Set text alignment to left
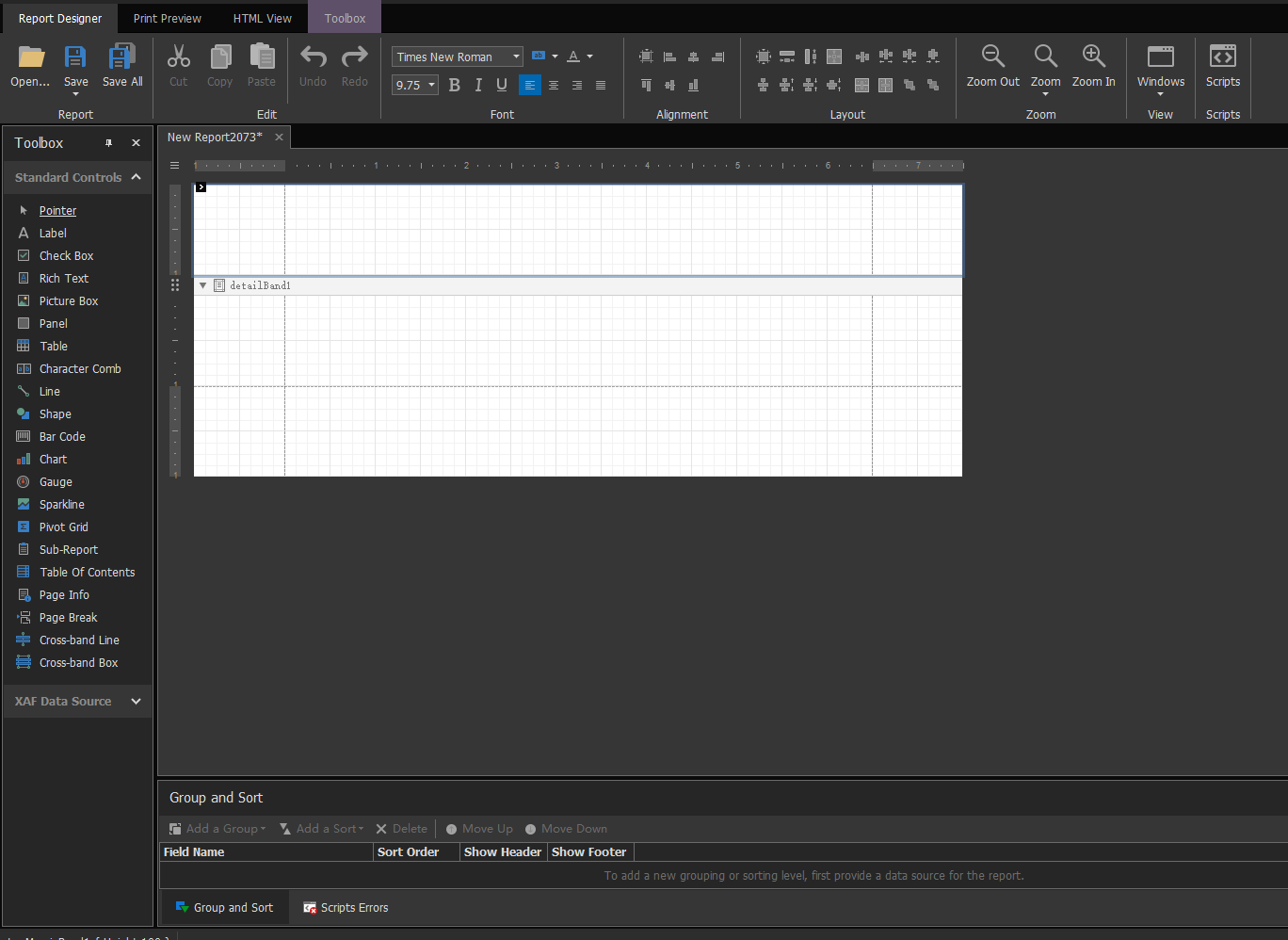 [530, 85]
